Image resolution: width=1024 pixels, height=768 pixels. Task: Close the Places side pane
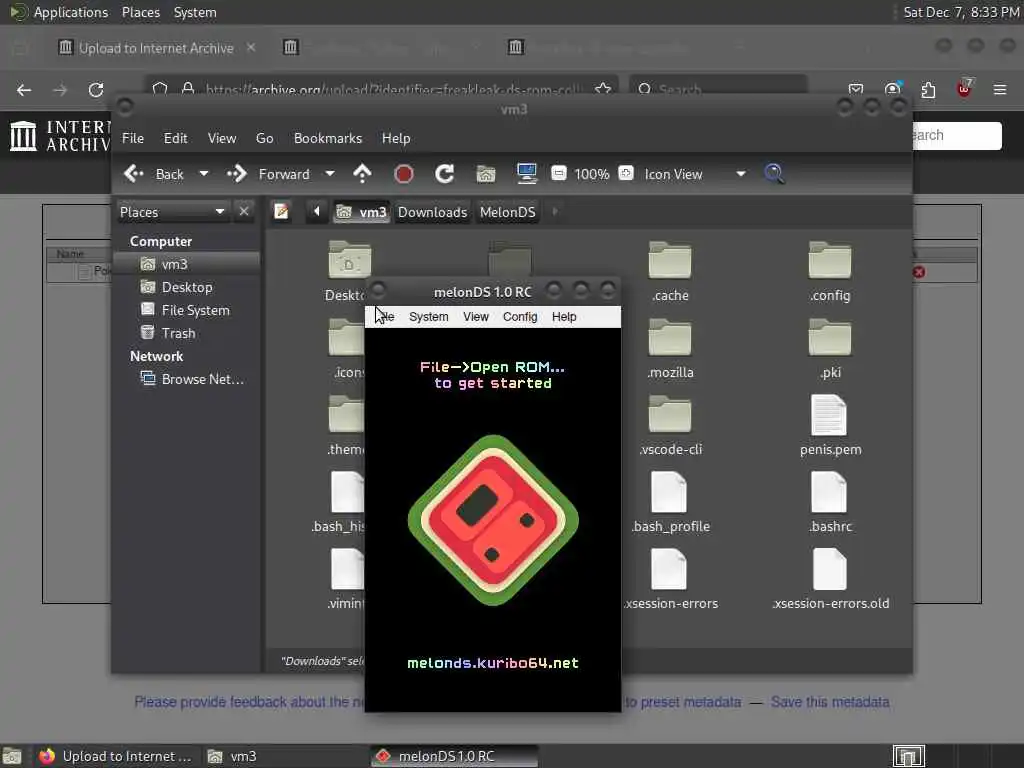coord(244,212)
